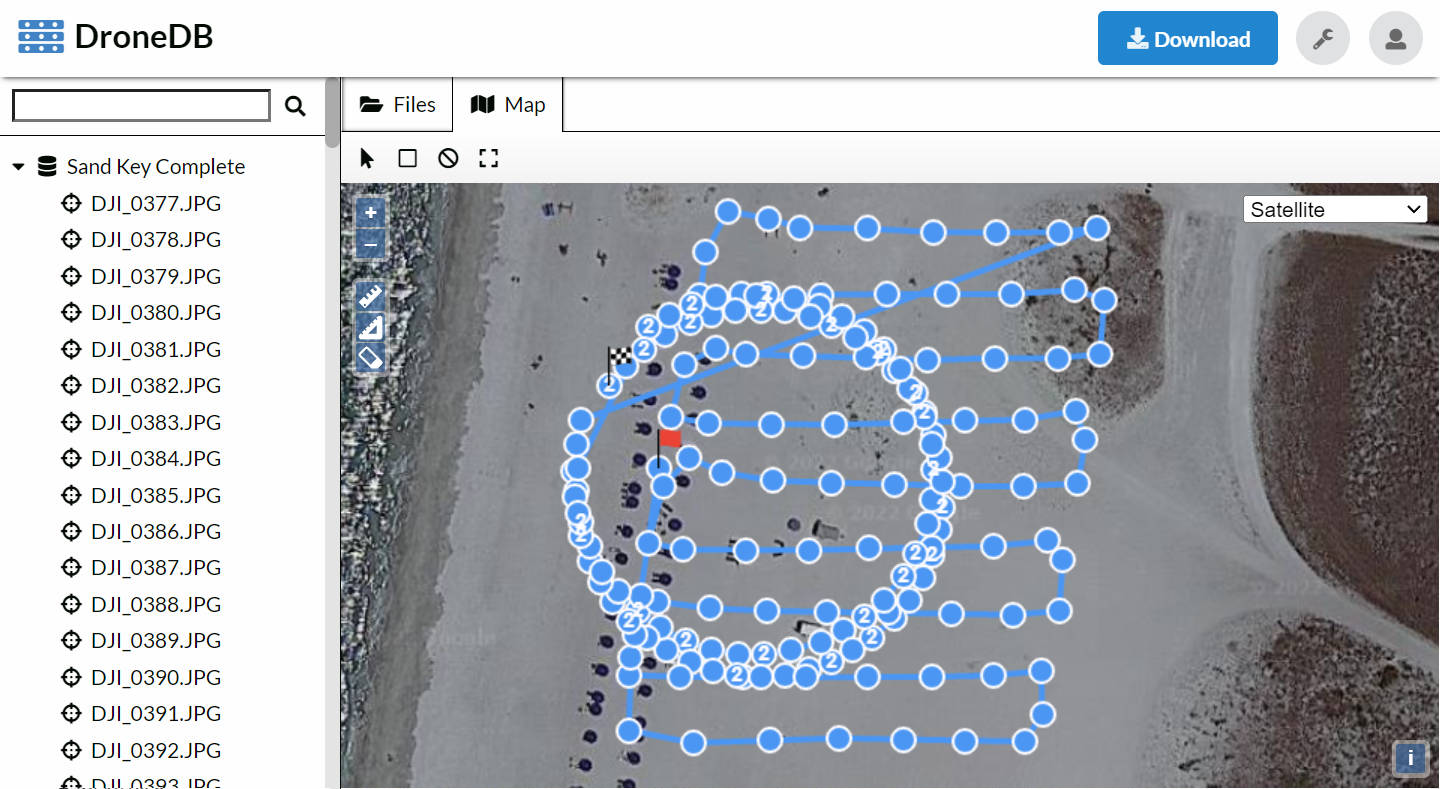Open the Satellite basemap dropdown
The height and width of the screenshot is (789, 1440).
pyautogui.click(x=1335, y=209)
